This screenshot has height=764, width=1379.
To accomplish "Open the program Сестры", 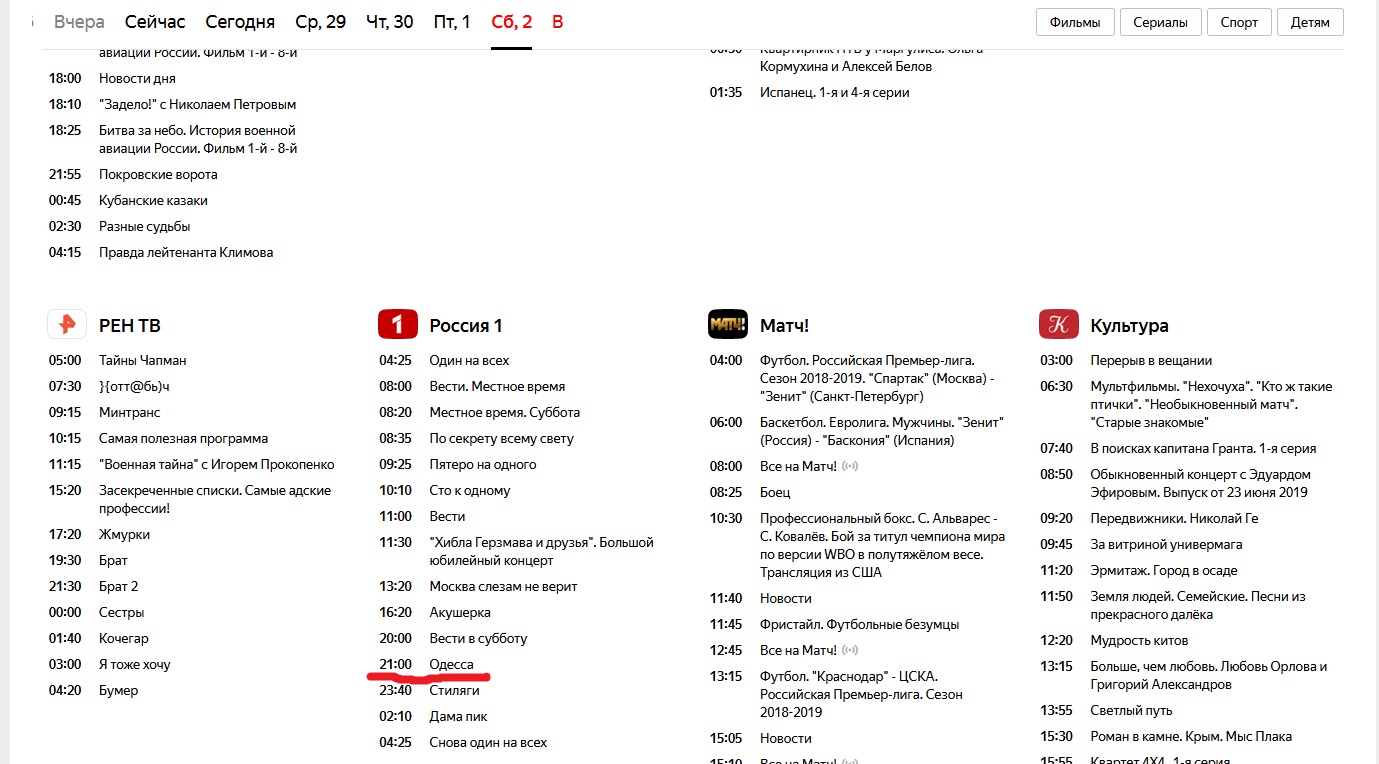I will 122,612.
